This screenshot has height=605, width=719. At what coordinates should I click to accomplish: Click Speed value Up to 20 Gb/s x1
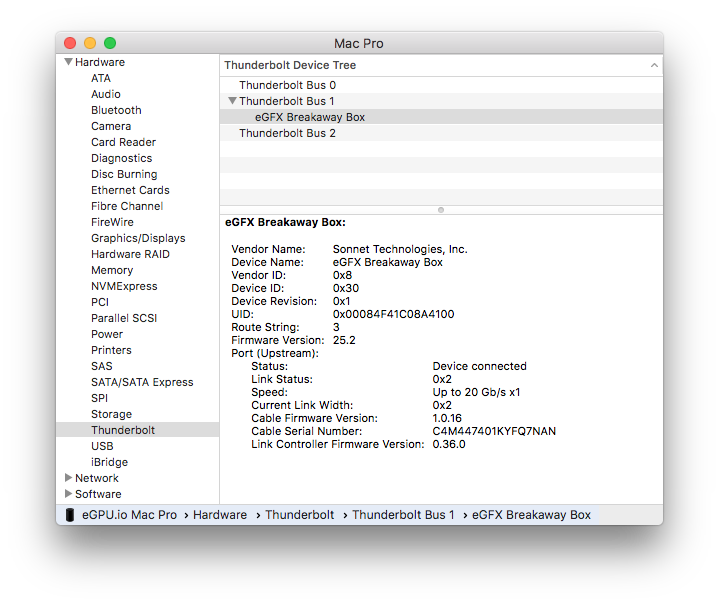tap(476, 392)
